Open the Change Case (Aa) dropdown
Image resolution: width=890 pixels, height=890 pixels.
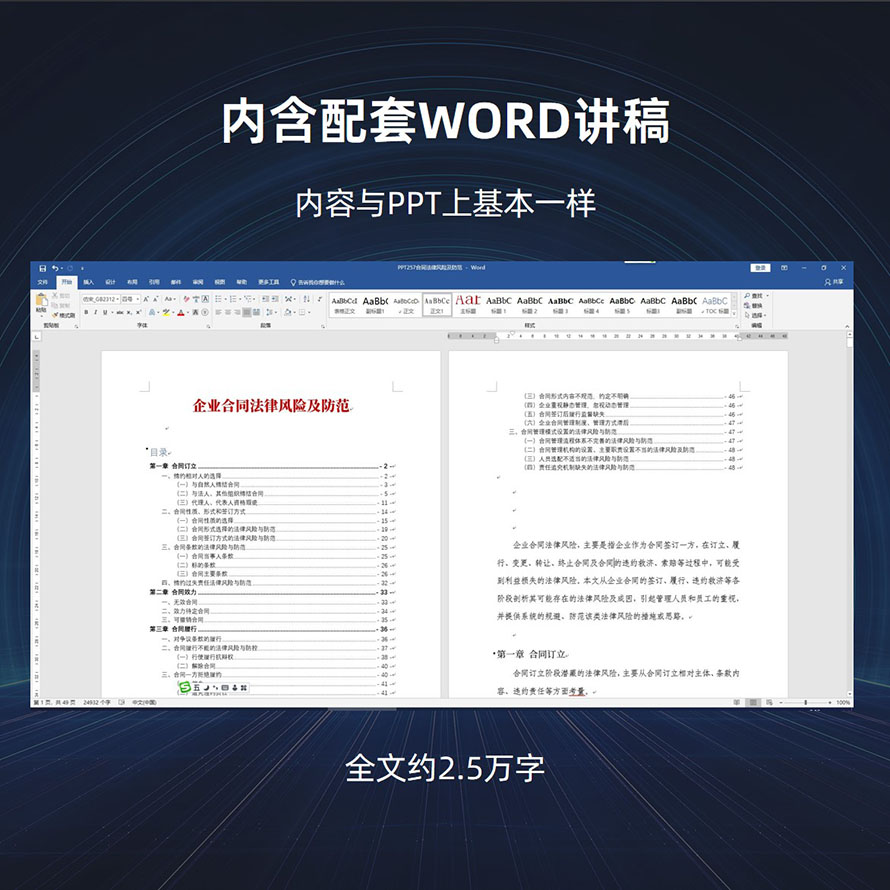coord(169,299)
